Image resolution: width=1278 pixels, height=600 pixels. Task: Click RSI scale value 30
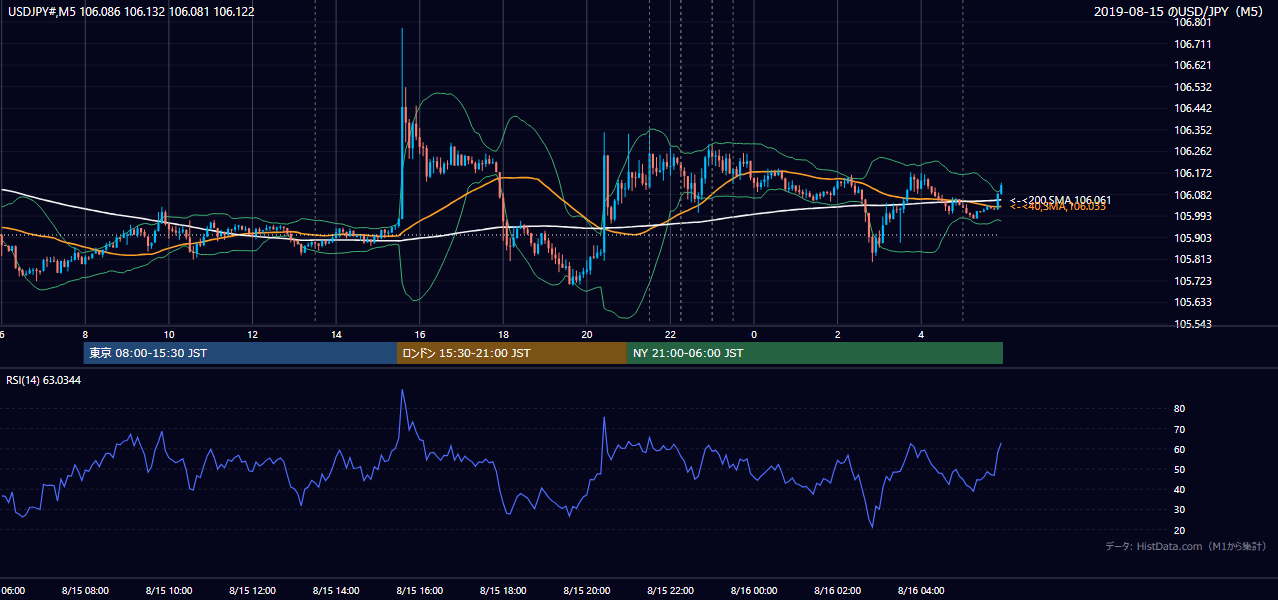point(1180,510)
